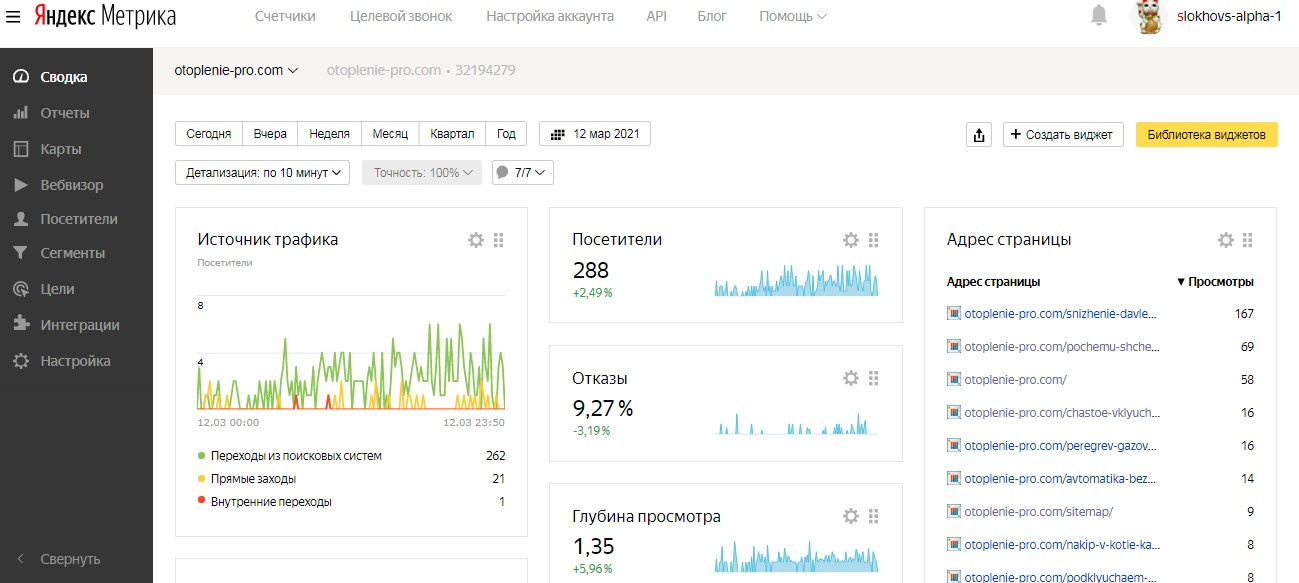The image size is (1299, 583).
Task: Click the Адрес страницы column header
Action: tap(993, 282)
